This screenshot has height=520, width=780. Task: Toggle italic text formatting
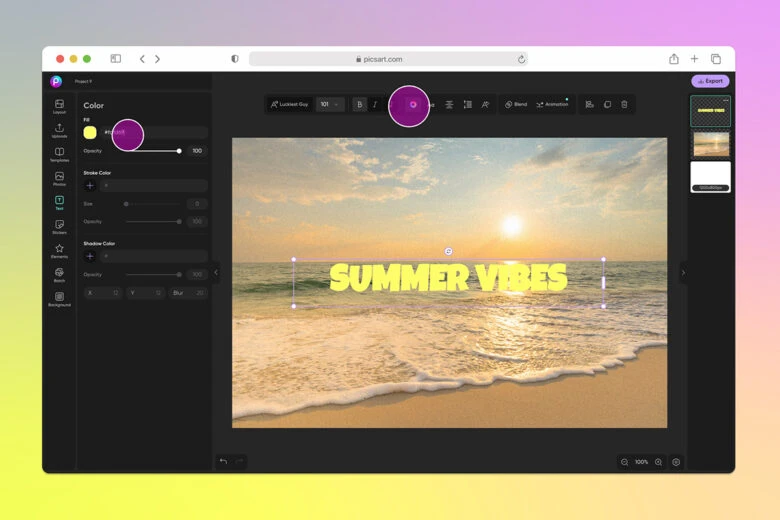point(375,104)
